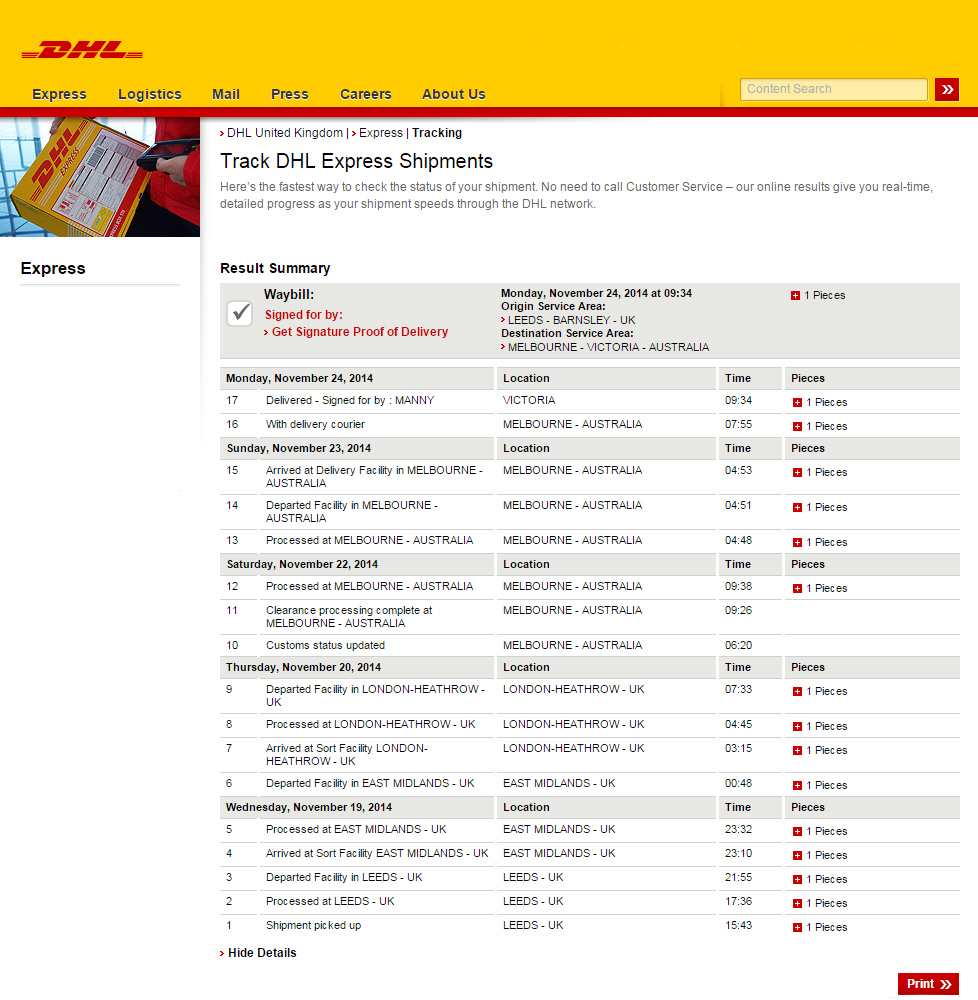Viewport: 978px width, 1000px height.
Task: Click plus icon on With delivery courier row
Action: pos(797,427)
